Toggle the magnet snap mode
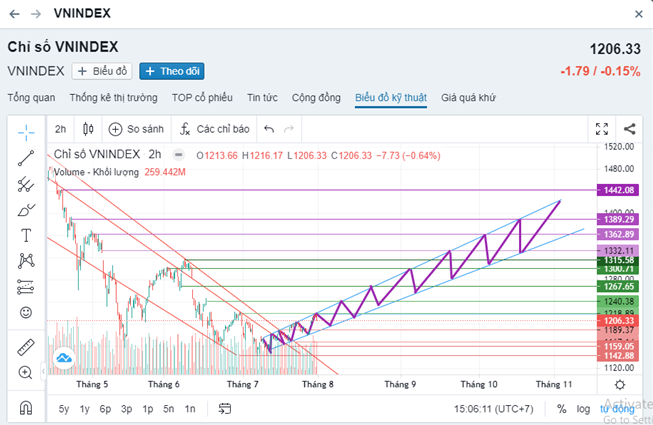This screenshot has width=653, height=425. point(26,408)
